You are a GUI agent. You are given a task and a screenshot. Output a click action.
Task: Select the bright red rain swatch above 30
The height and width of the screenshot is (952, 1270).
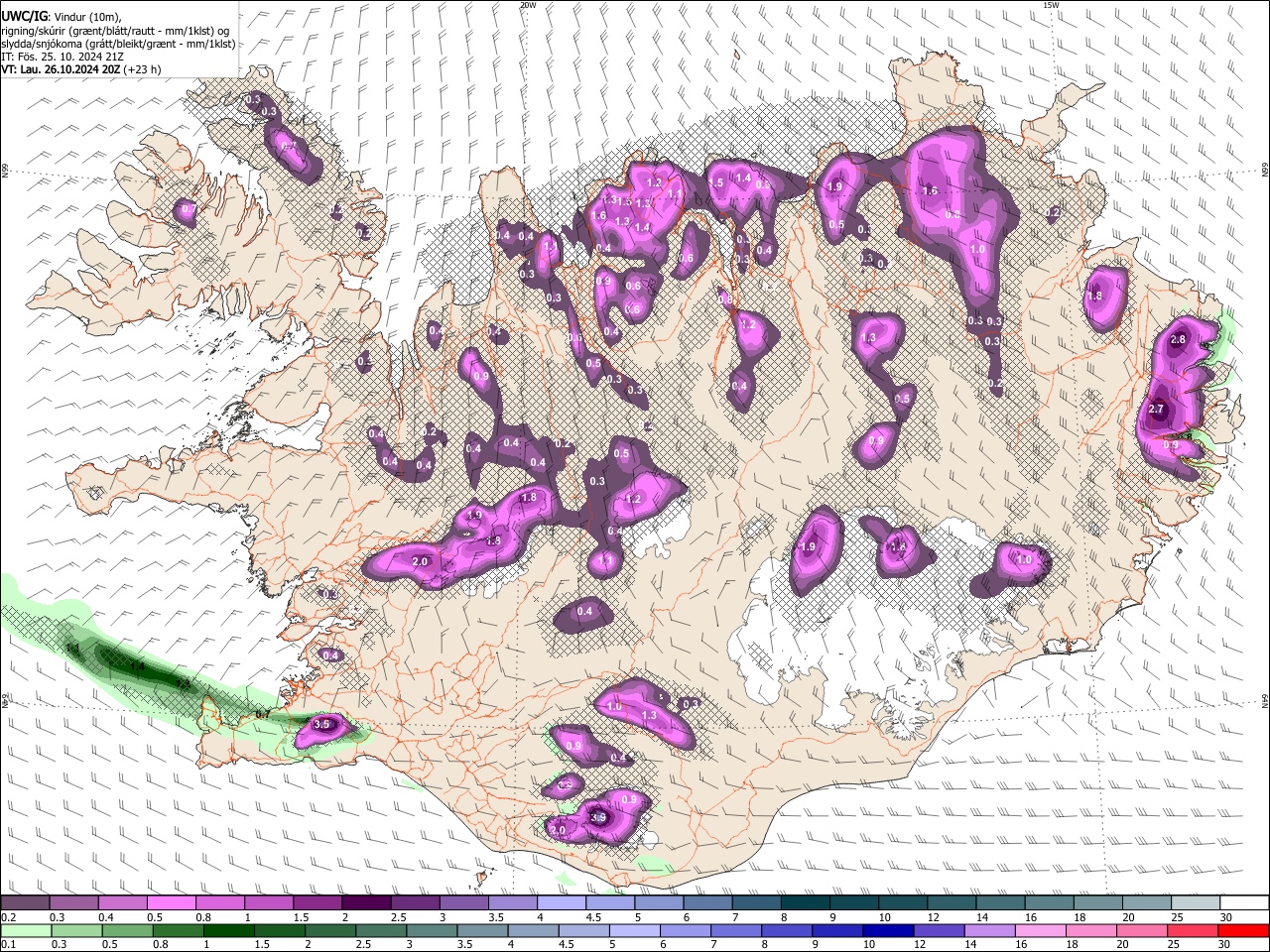pos(1244,930)
